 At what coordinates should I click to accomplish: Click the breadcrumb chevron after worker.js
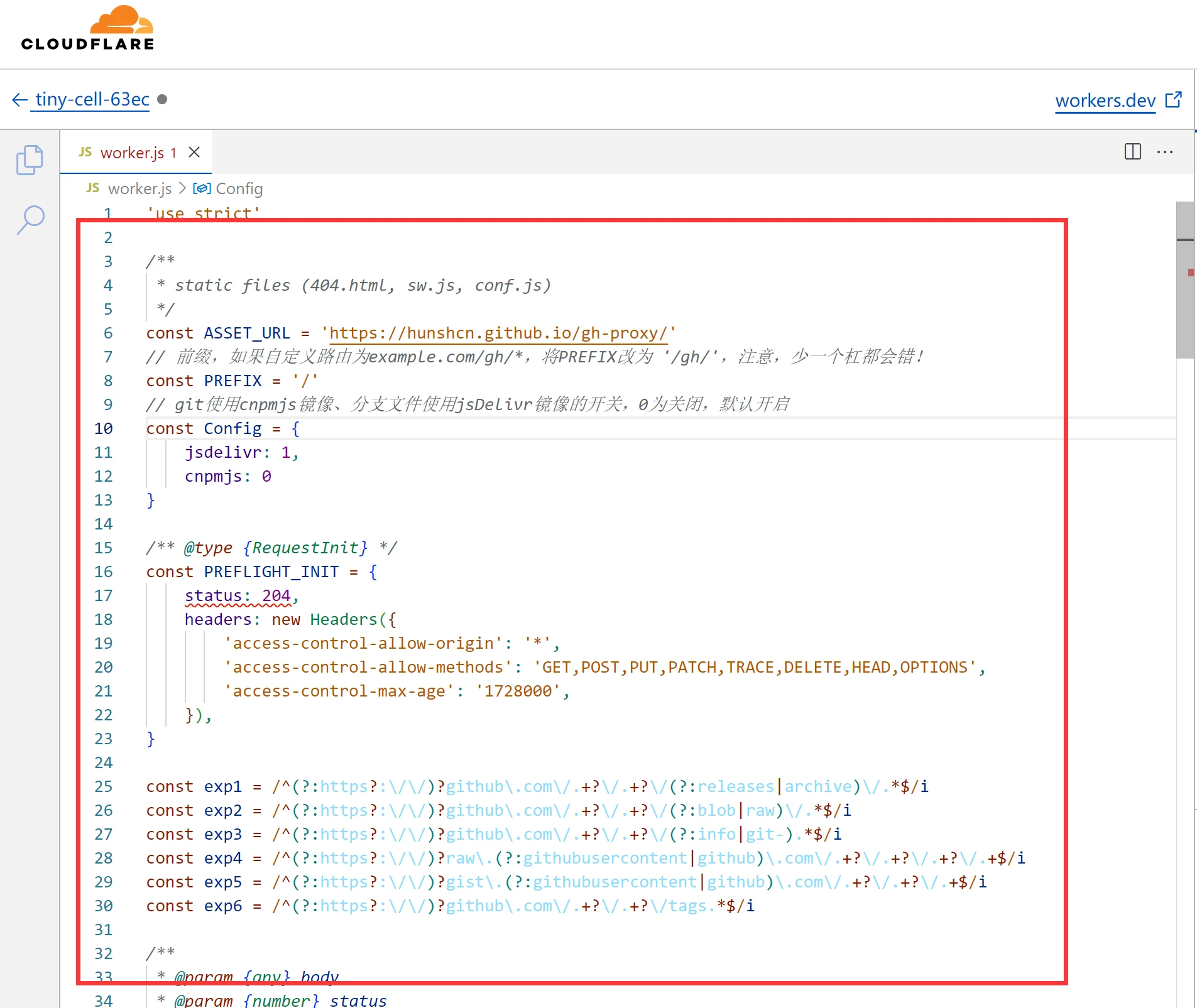coord(182,188)
